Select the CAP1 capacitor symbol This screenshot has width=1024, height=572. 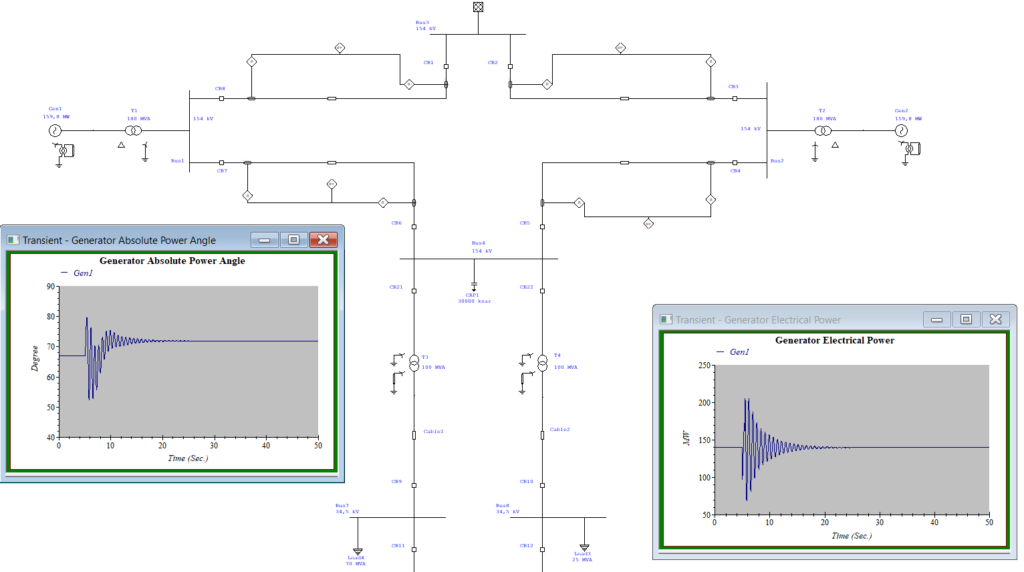[x=474, y=285]
